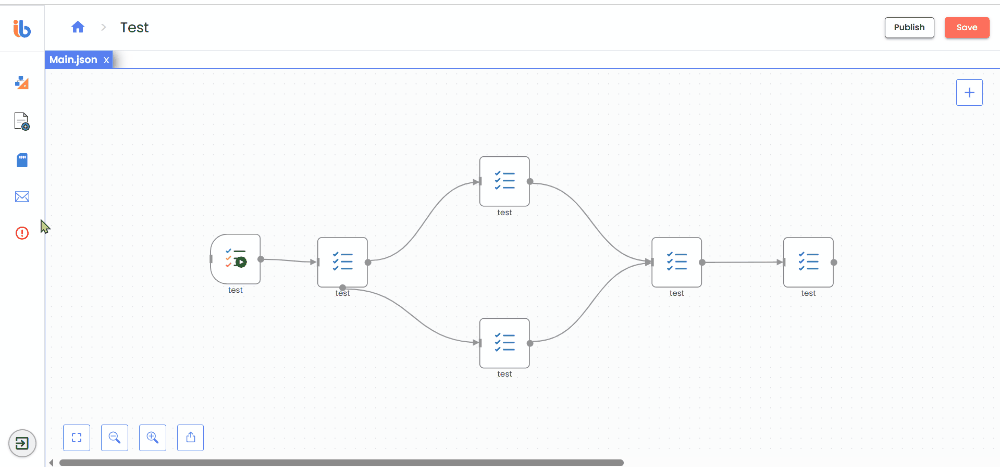This screenshot has height=467, width=1000.
Task: Click the horizontal scrollbar thumb
Action: tap(341, 463)
